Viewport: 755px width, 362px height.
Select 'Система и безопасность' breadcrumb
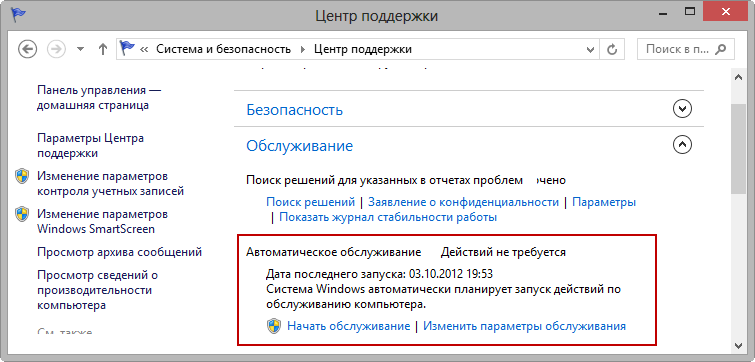(x=223, y=49)
